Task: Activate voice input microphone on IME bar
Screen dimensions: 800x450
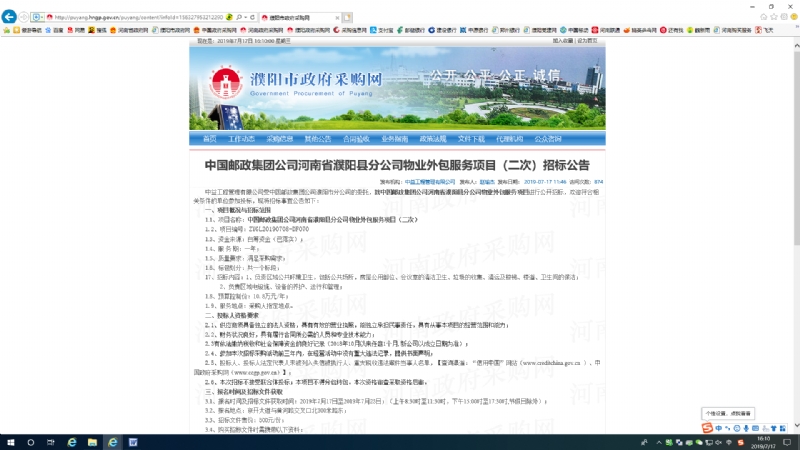Action: [746, 428]
